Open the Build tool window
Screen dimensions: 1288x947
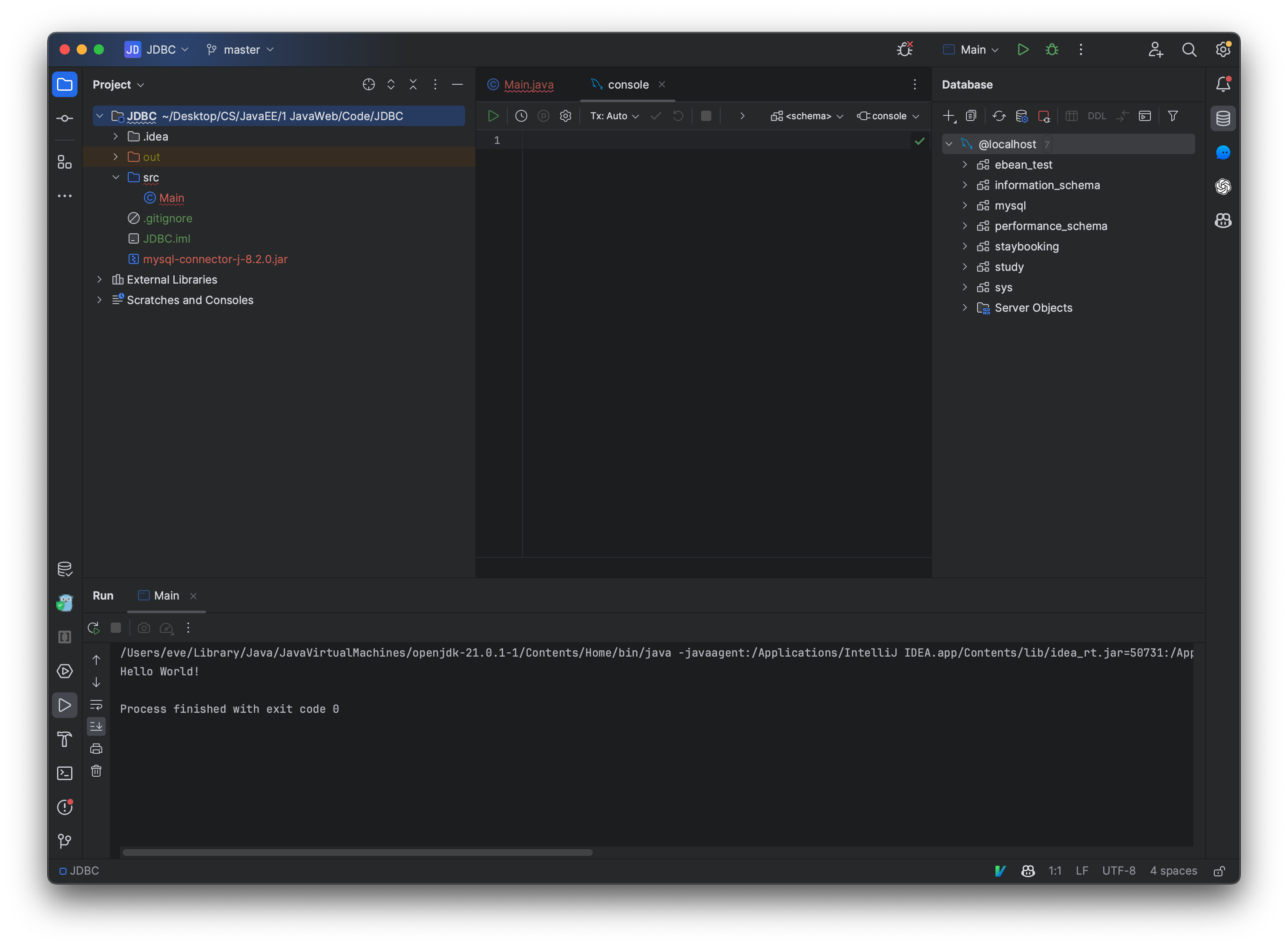pos(65,740)
